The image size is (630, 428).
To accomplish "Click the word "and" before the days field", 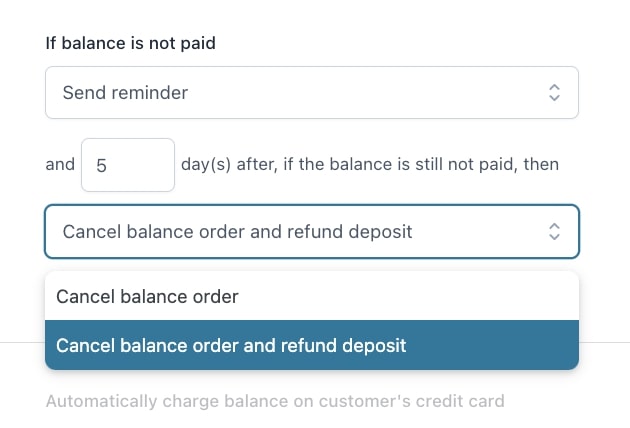I will pos(60,164).
